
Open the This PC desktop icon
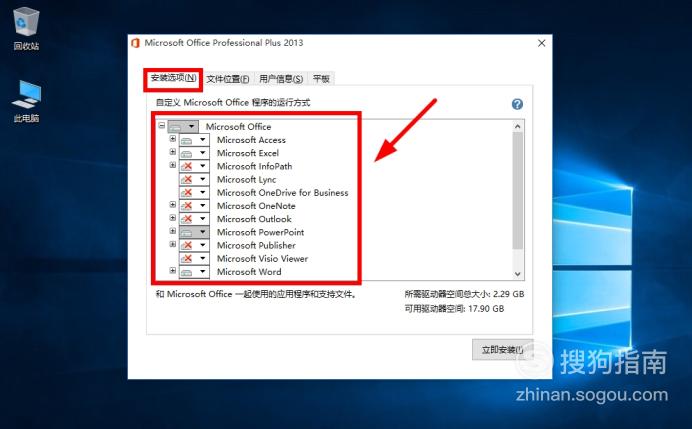click(x=26, y=101)
